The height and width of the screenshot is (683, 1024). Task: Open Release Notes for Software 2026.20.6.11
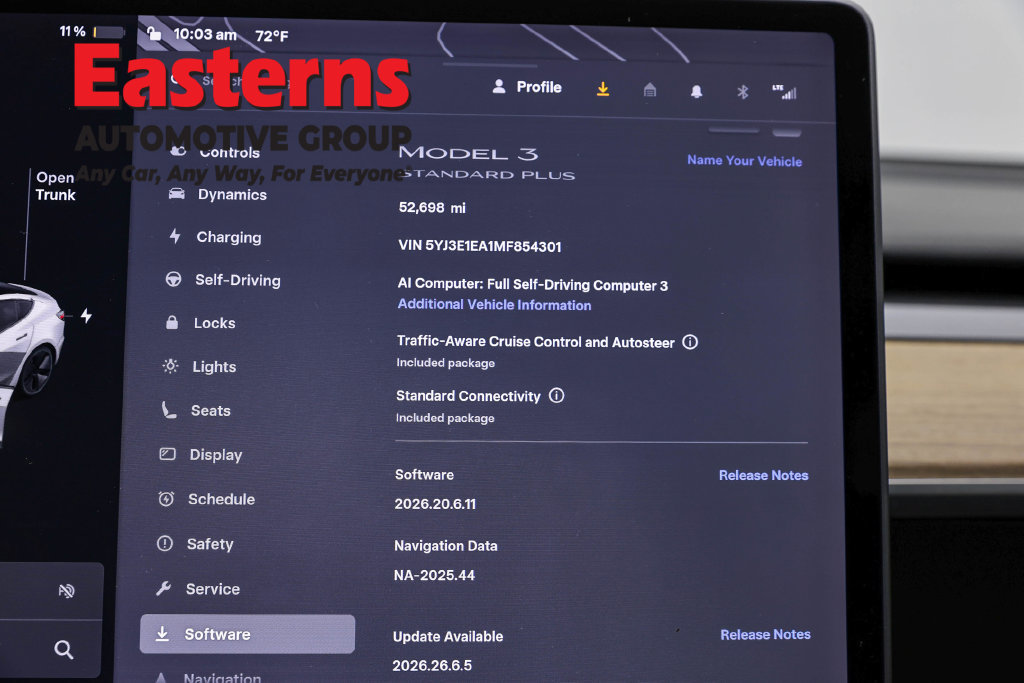pos(763,475)
